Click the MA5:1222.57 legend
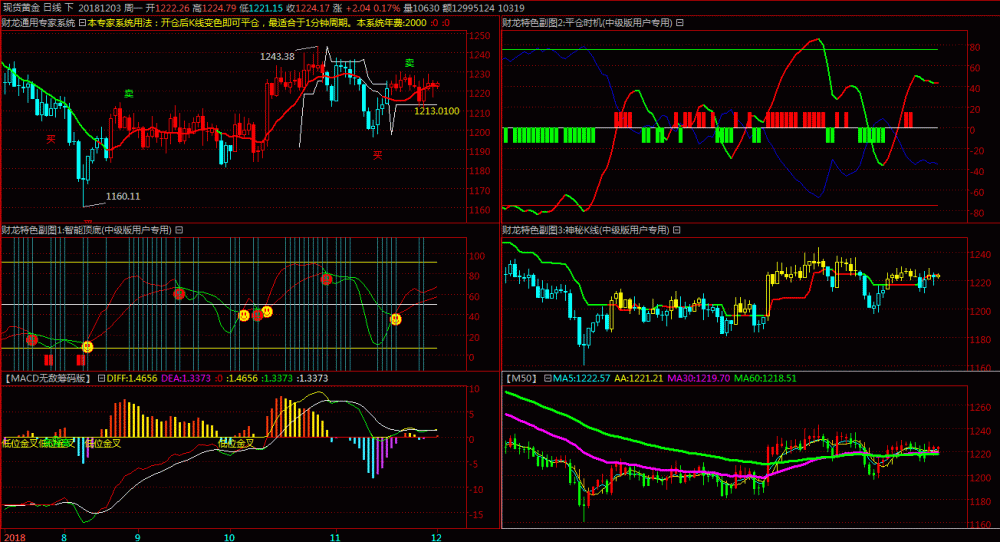The image size is (1000, 542). 582,378
